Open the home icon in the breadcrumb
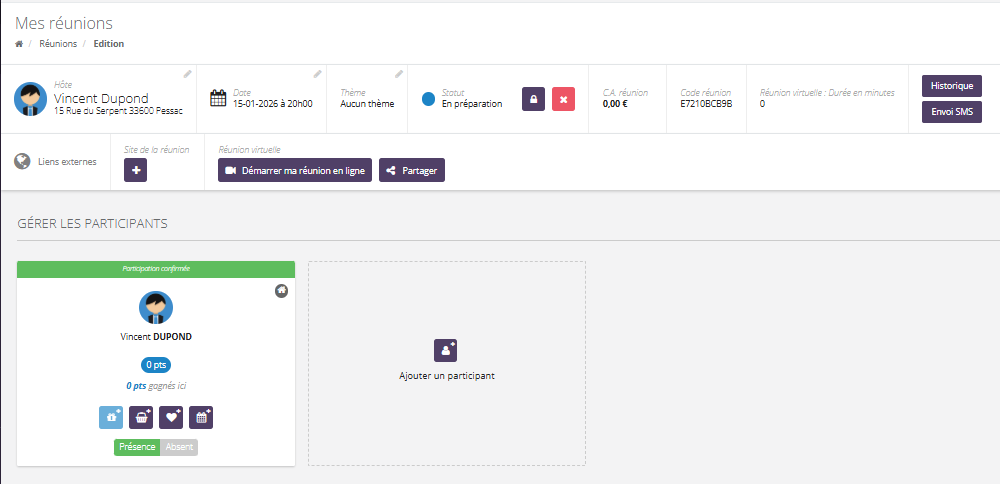Screen dimensions: 1000x484 19,44
